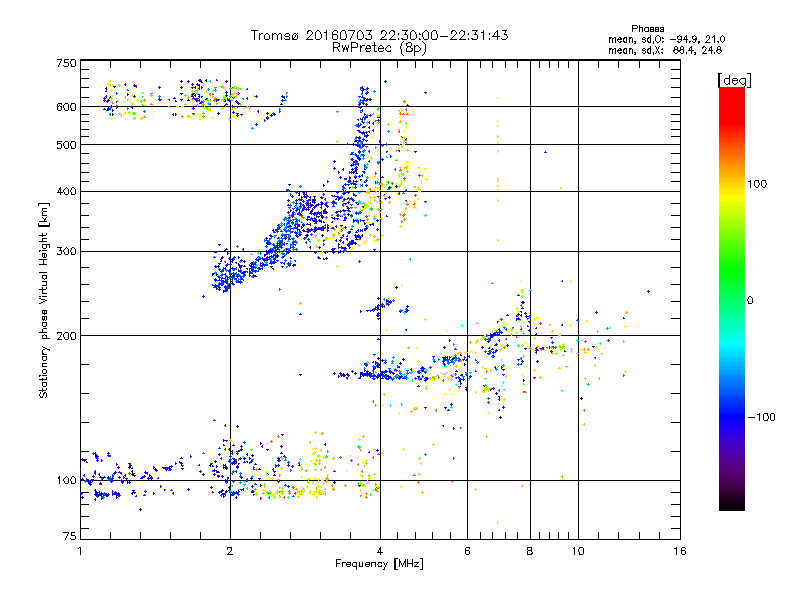Click the y-axis tick label '600'
The width and height of the screenshot is (800, 600).
click(66, 107)
